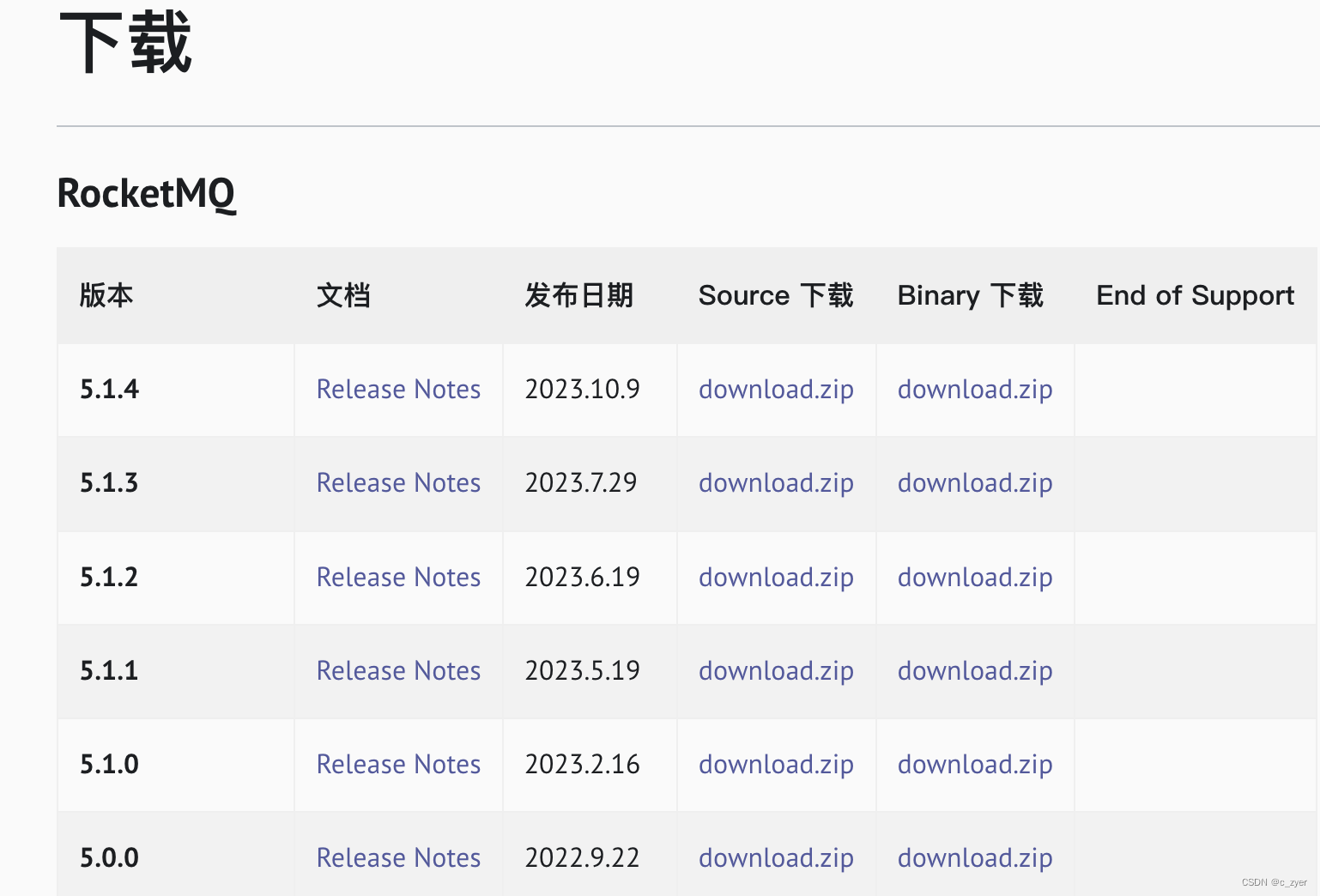Download source zip for version 5.1.4
This screenshot has width=1320, height=896.
click(776, 390)
